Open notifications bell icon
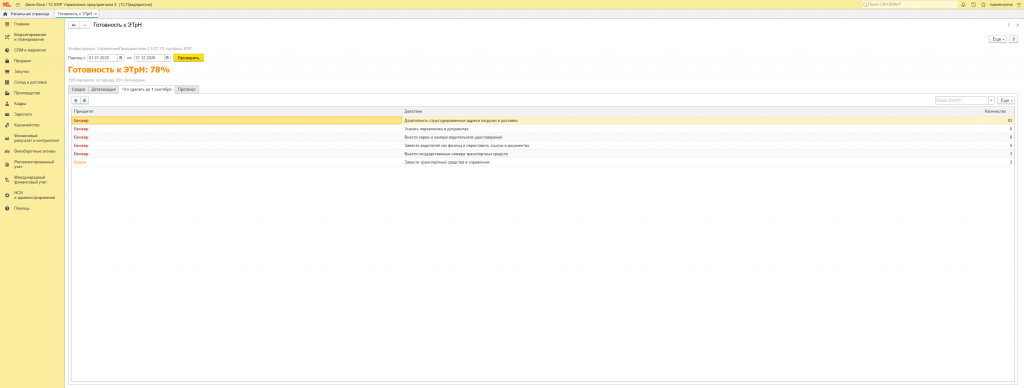Screen dimensions: 1024x388 click(963, 4)
